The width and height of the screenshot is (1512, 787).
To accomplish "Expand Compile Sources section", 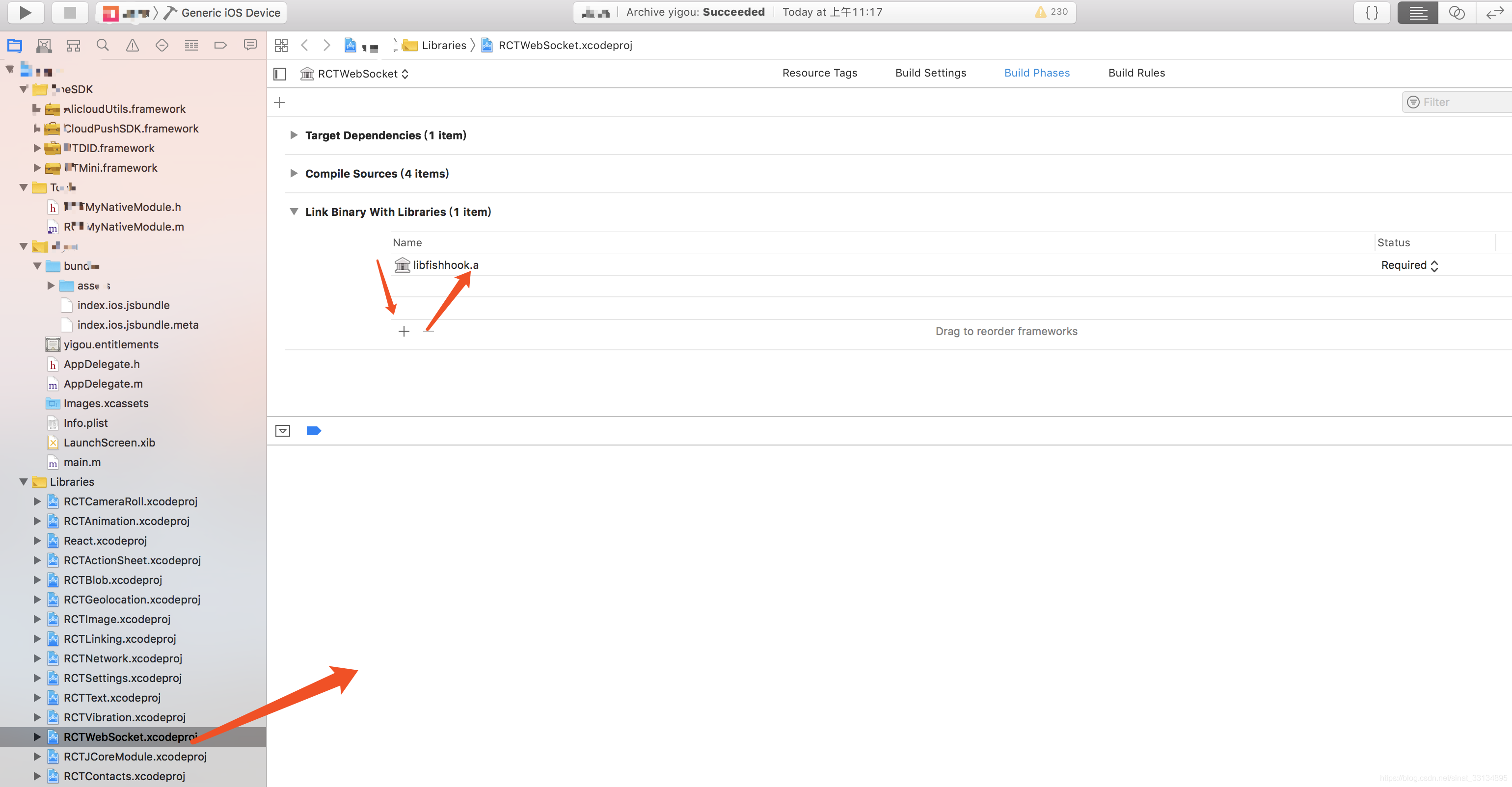I will point(294,174).
